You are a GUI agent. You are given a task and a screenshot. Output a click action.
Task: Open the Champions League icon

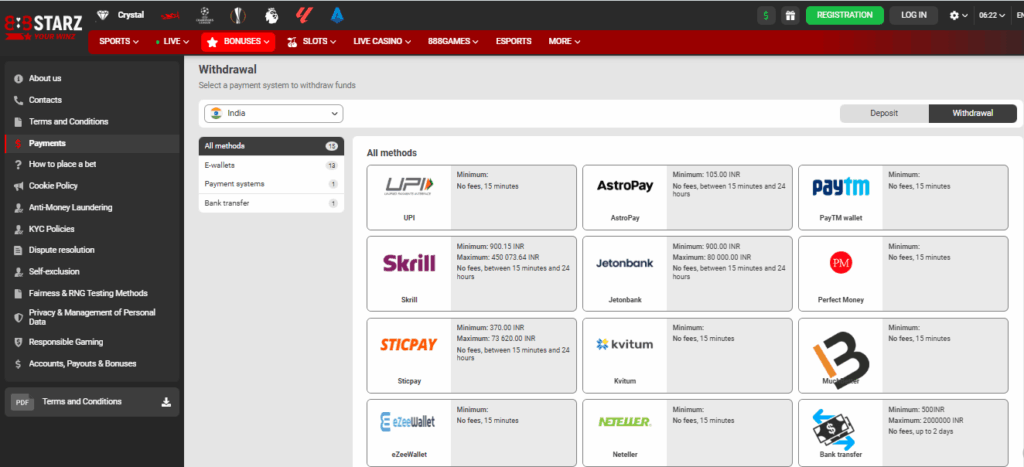[x=206, y=15]
